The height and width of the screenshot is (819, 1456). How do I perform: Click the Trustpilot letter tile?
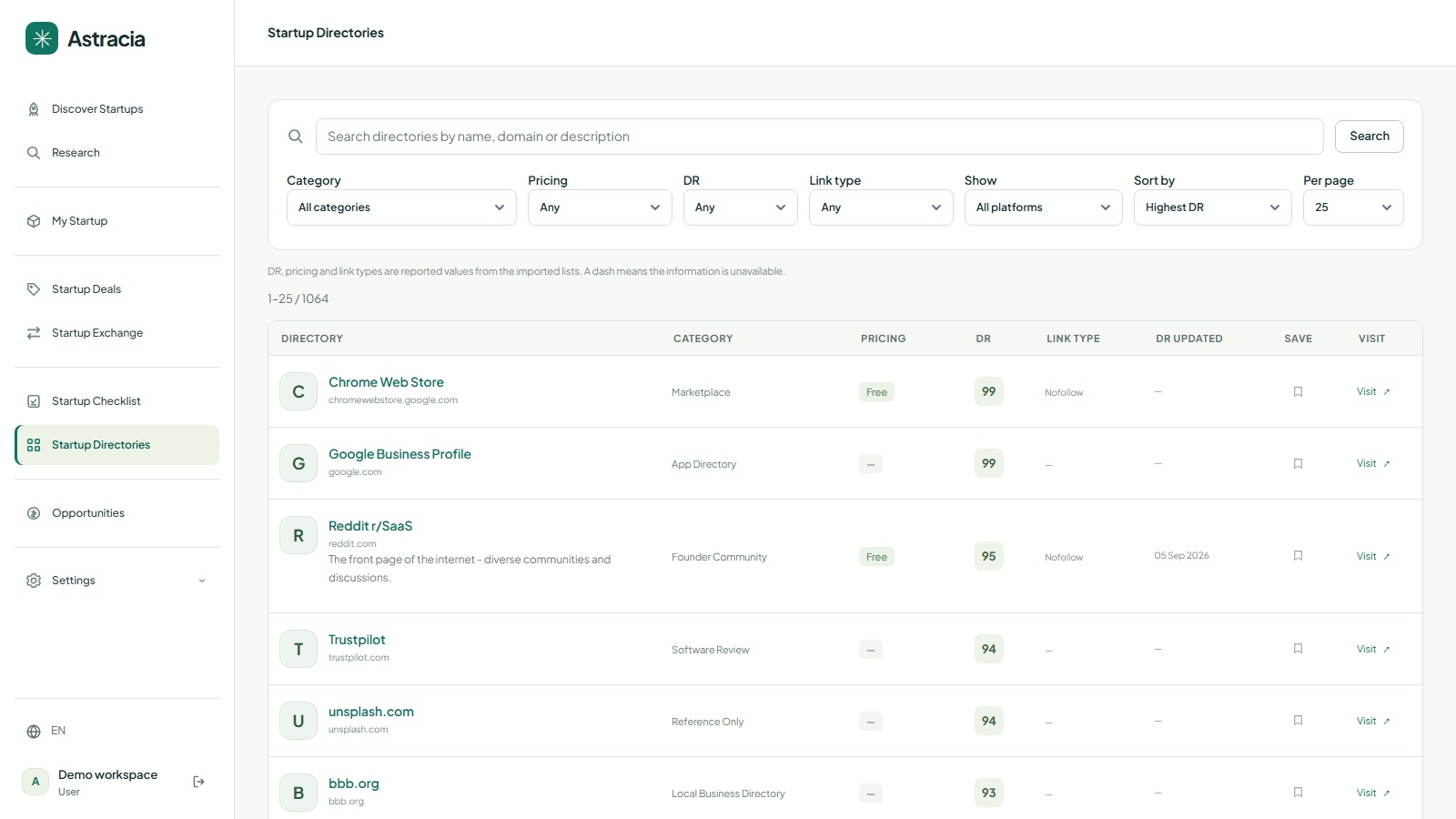click(298, 649)
